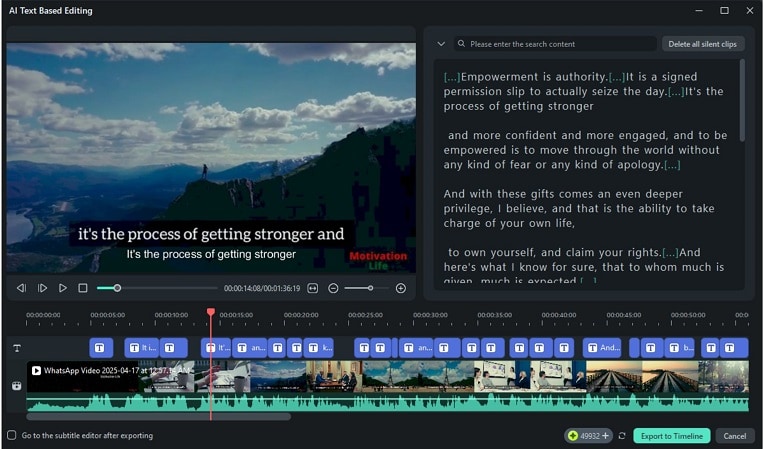Viewport: 765px width, 449px height.
Task: Select subtitle clip labeled 'It i...'
Action: pyautogui.click(x=142, y=348)
